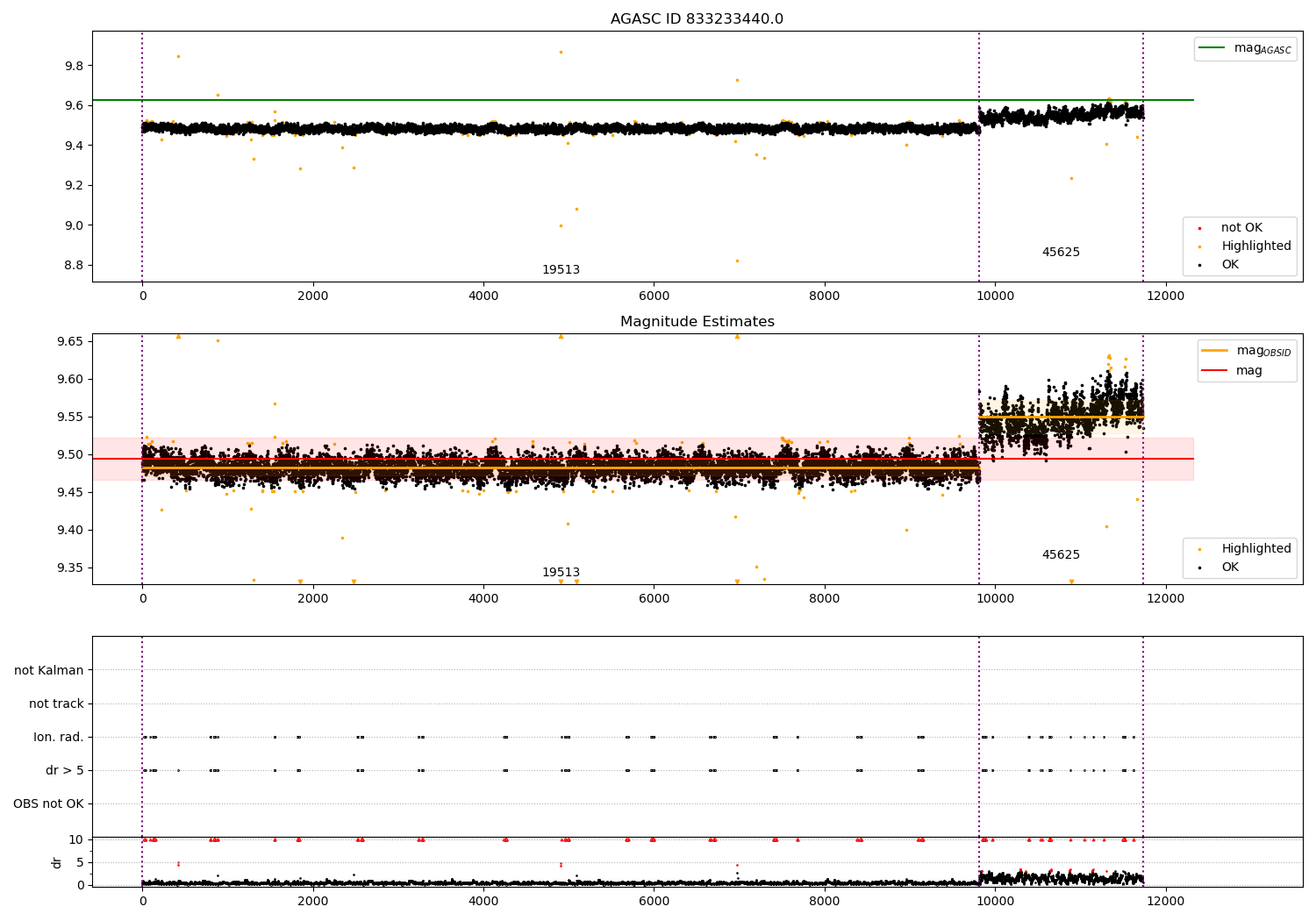1316x921 pixels.
Task: Click the "mag" AGASC legend label text
Action: coord(1262,49)
